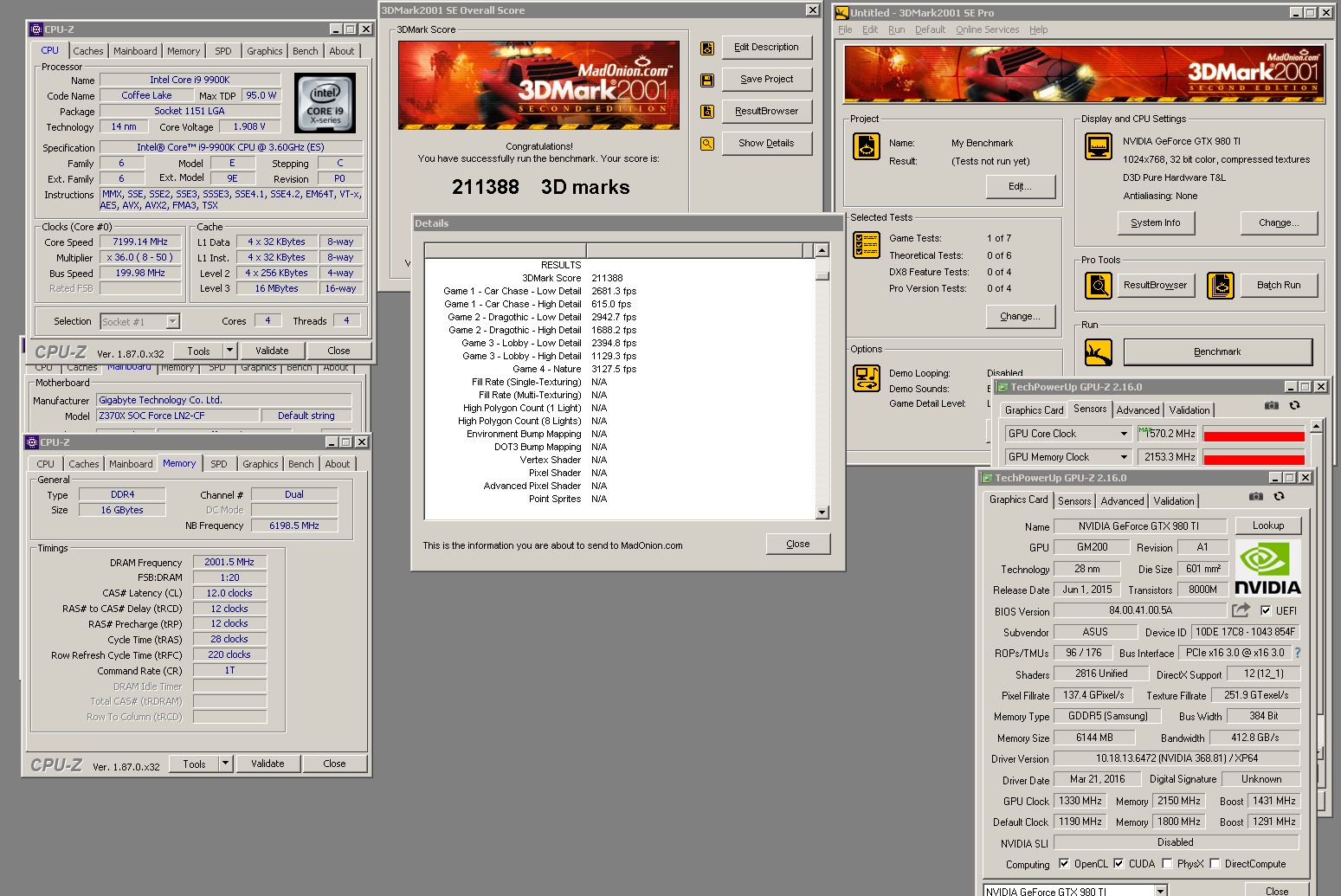1341x896 pixels.
Task: Click the GPU Core Clock red sensor graph
Action: (x=1254, y=435)
